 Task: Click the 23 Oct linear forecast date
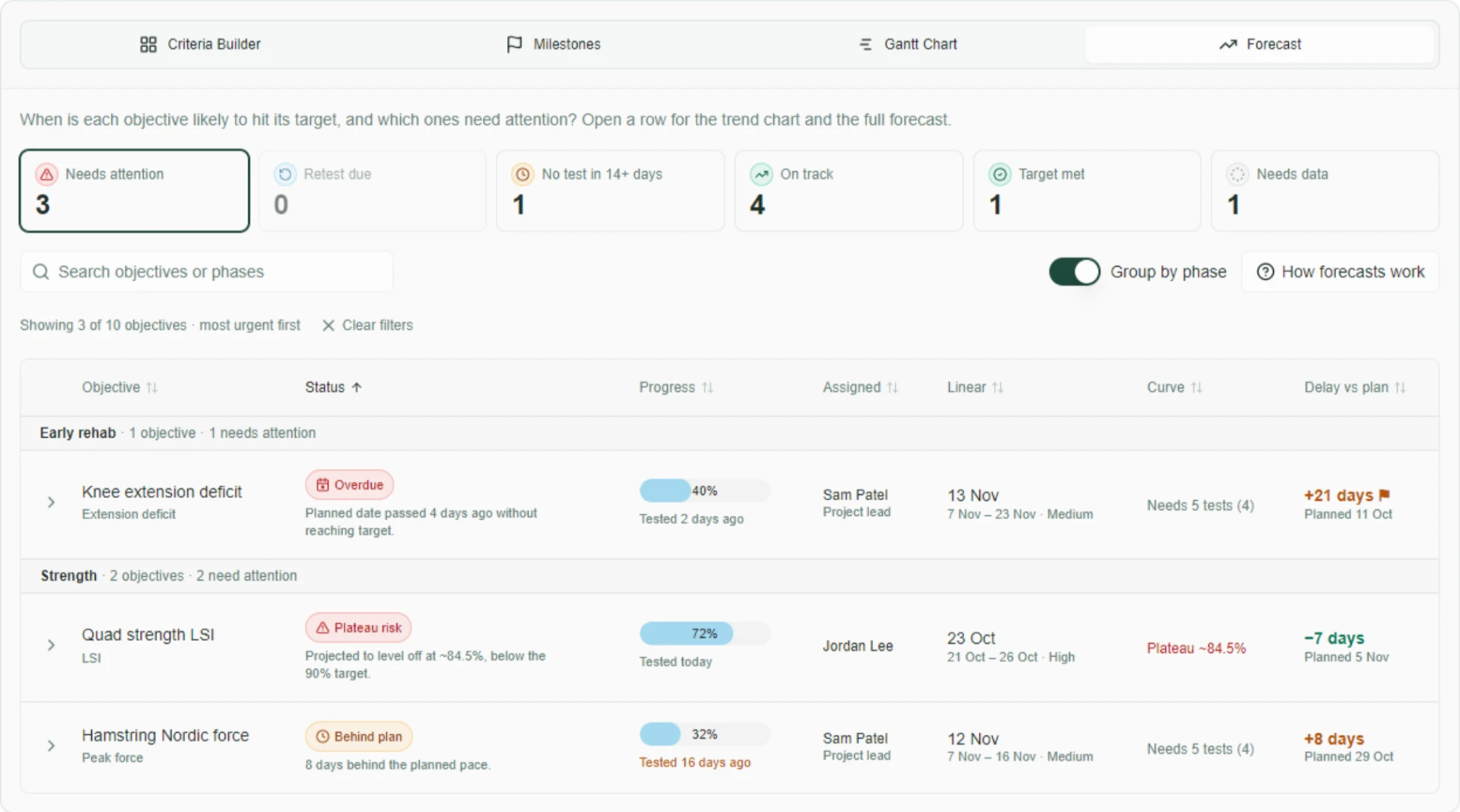[971, 639]
